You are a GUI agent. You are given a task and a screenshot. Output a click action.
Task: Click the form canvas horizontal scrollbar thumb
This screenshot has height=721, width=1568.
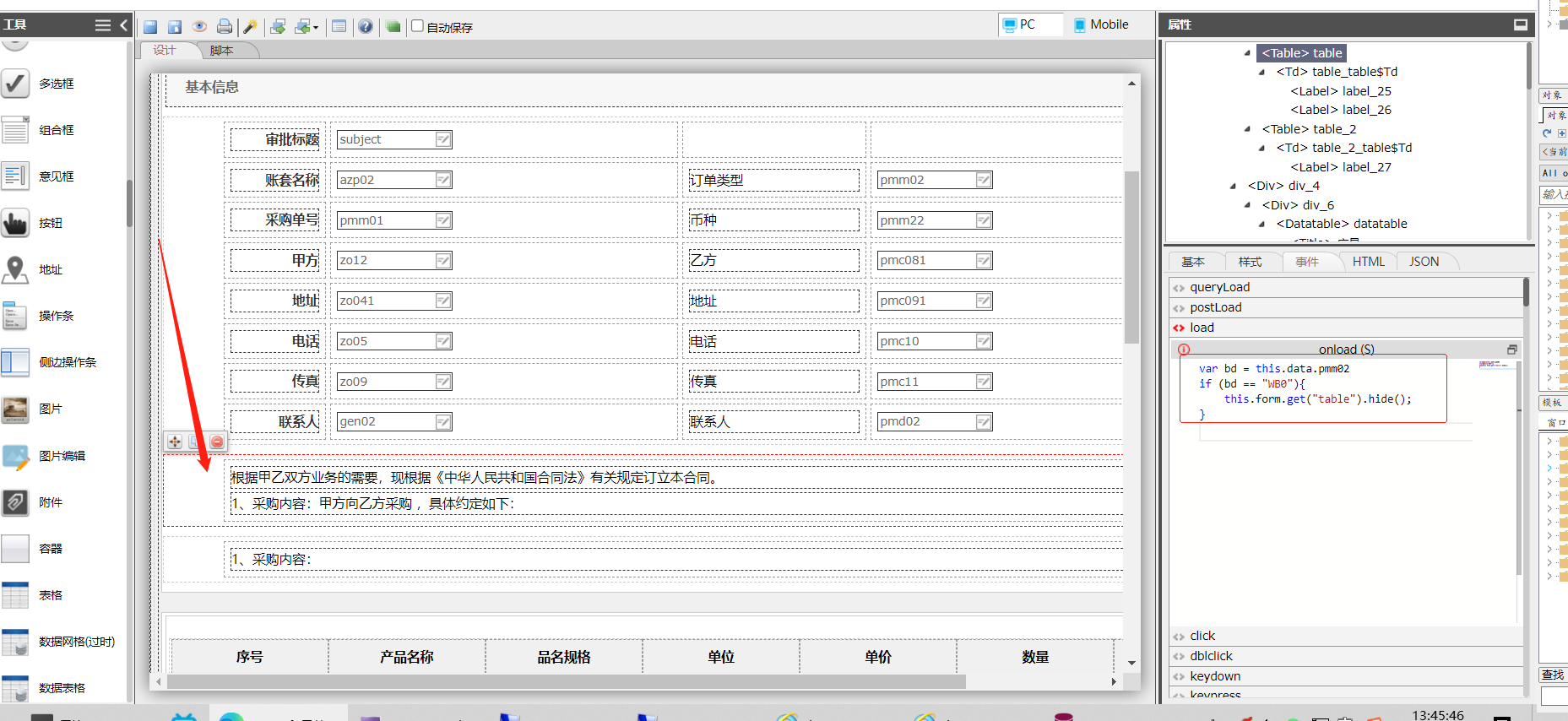click(566, 681)
